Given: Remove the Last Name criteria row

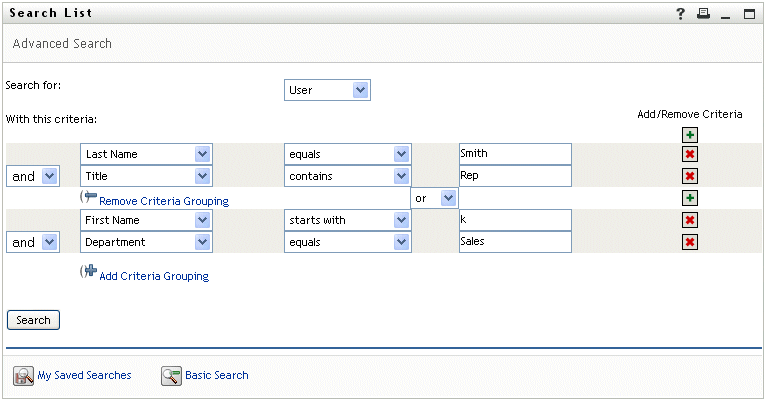Looking at the screenshot, I should click(x=690, y=154).
